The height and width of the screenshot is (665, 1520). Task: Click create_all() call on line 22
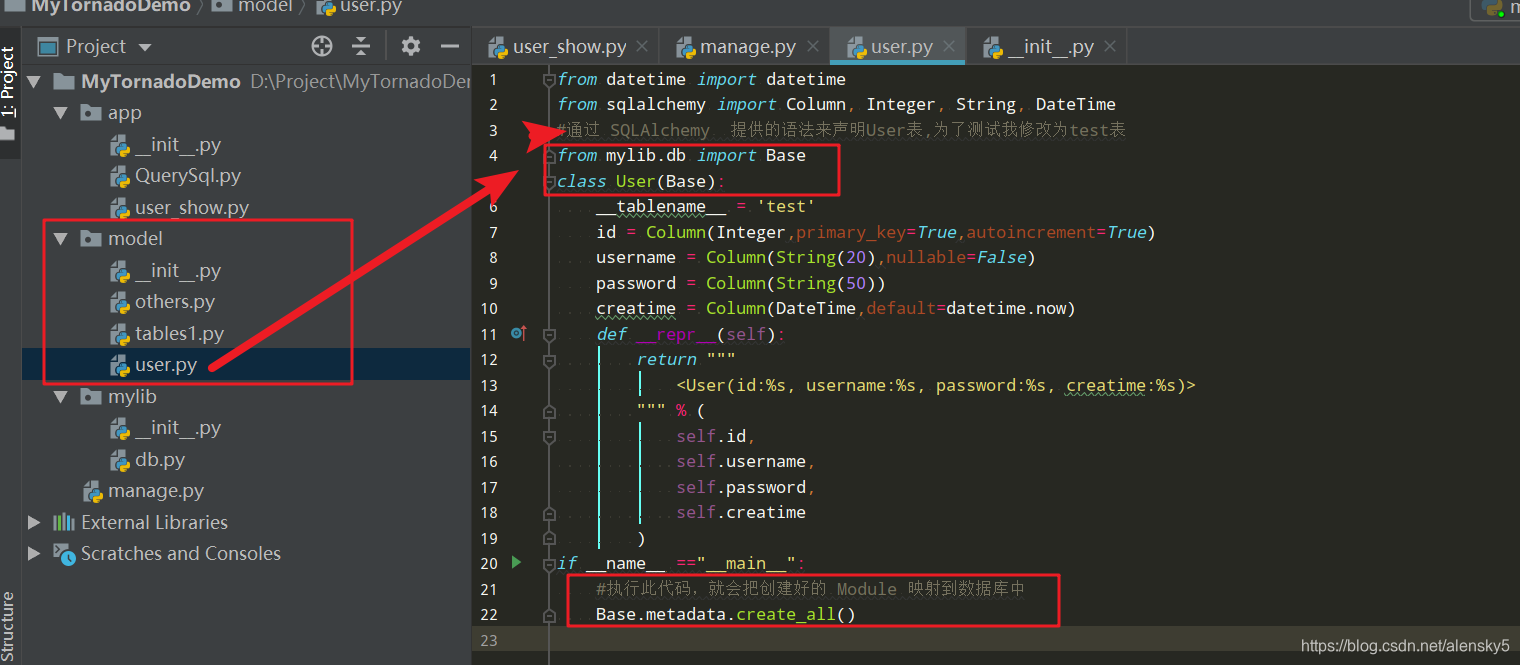coord(796,614)
